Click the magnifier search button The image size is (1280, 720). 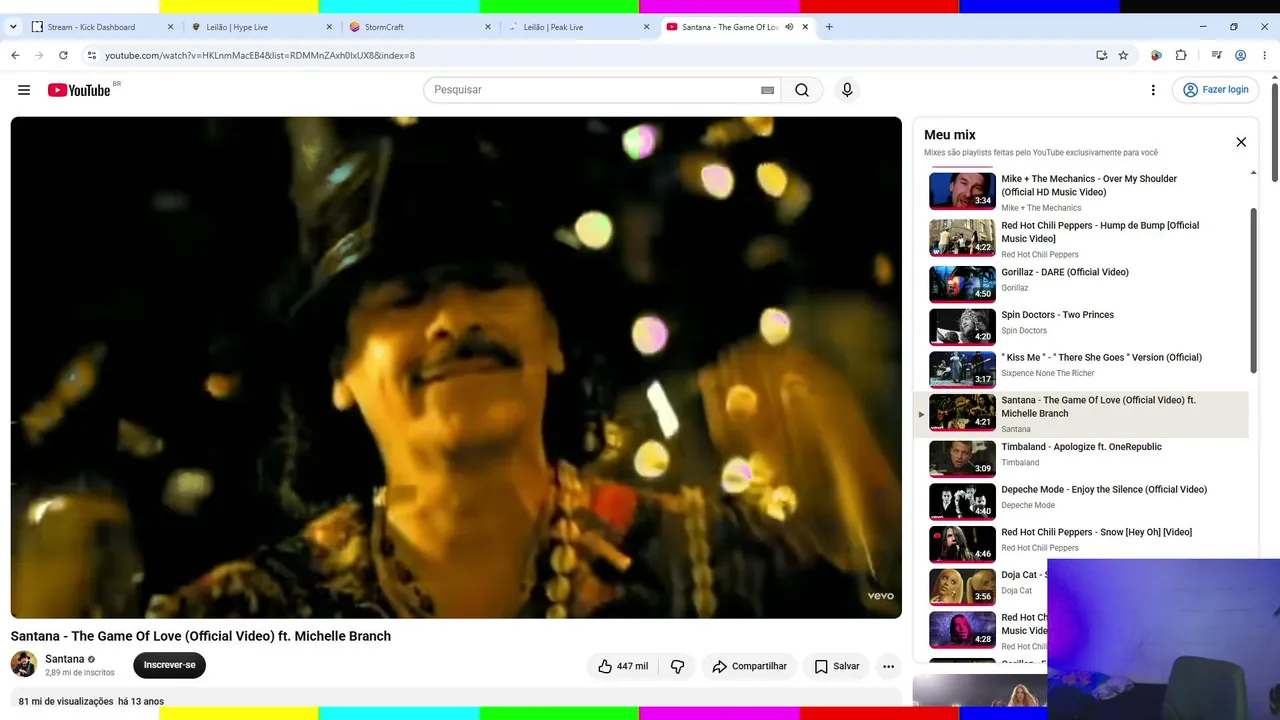(x=802, y=90)
